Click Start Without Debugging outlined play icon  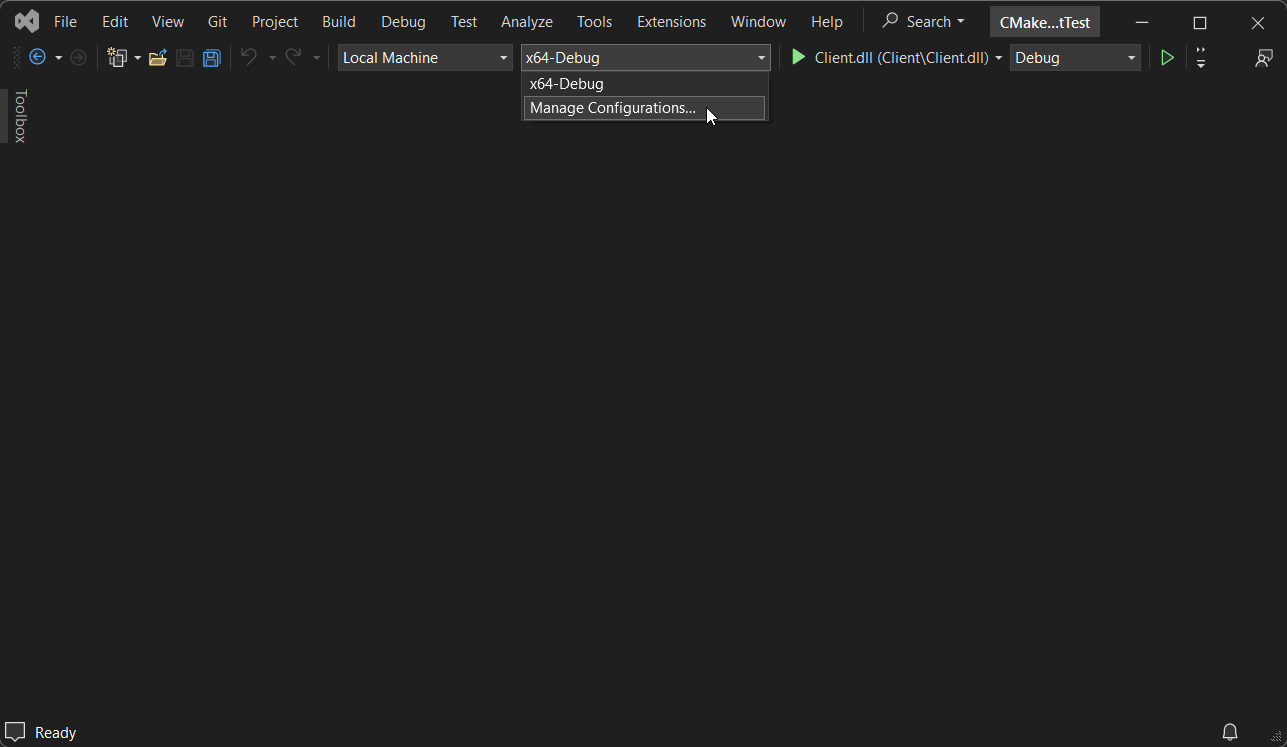coord(1167,58)
